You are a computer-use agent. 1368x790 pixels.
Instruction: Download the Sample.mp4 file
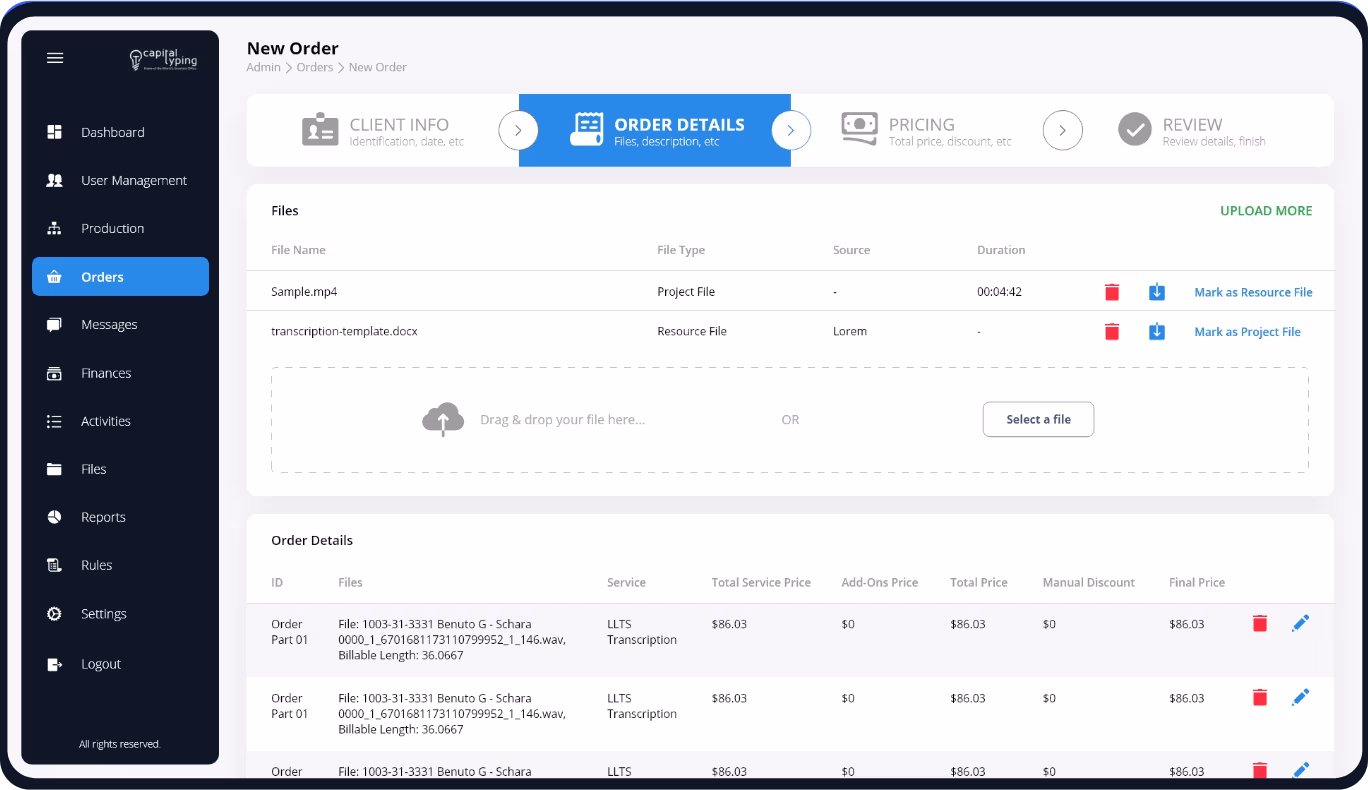1157,292
